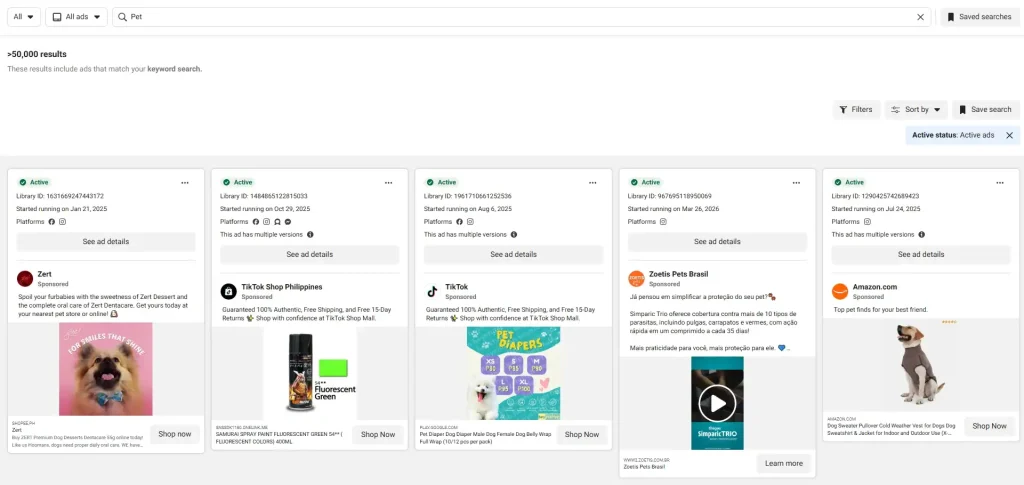Click Instagram platform icon on Amazon.com card
This screenshot has height=485, width=1024.
point(867,222)
